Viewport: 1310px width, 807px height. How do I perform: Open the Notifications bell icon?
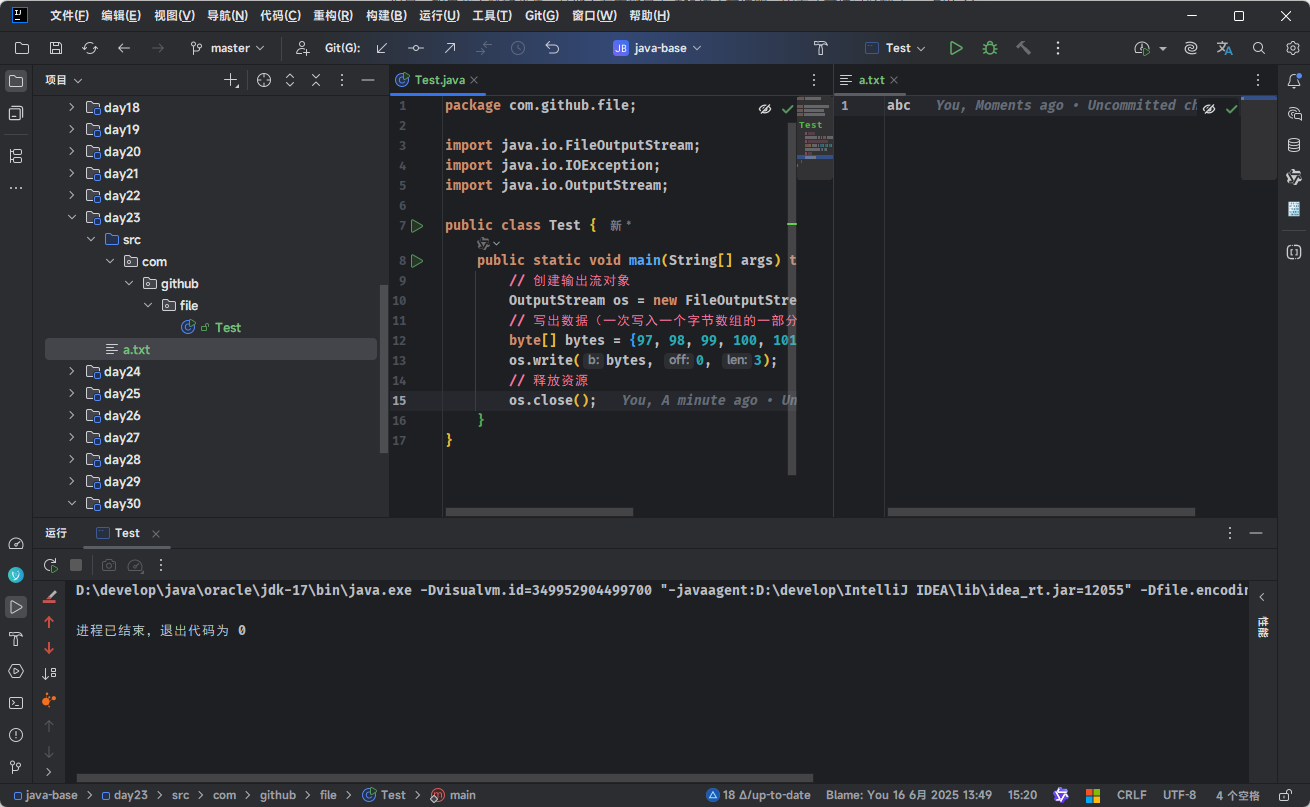tap(1294, 81)
